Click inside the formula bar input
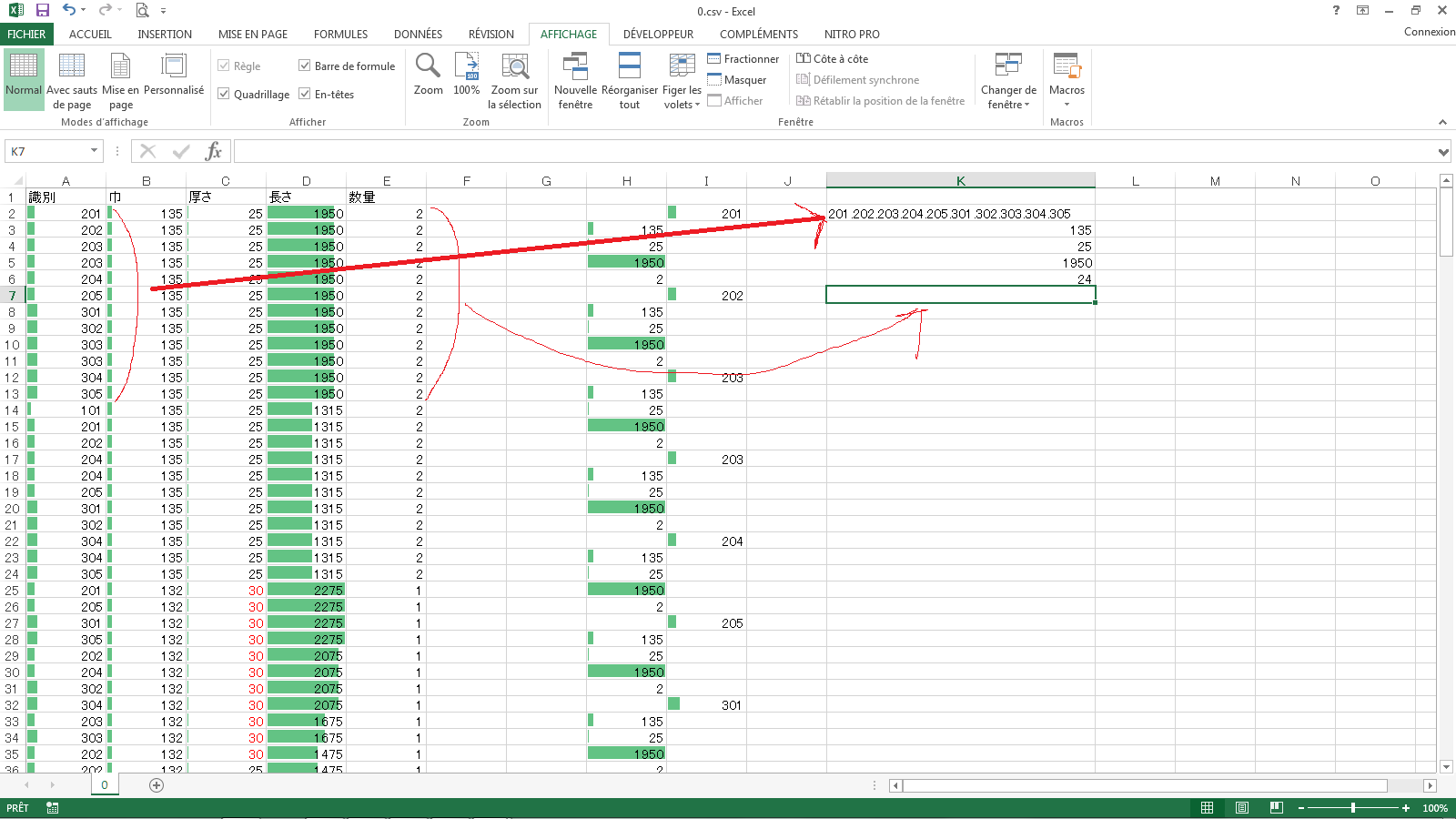The image size is (1456, 819). (819, 151)
